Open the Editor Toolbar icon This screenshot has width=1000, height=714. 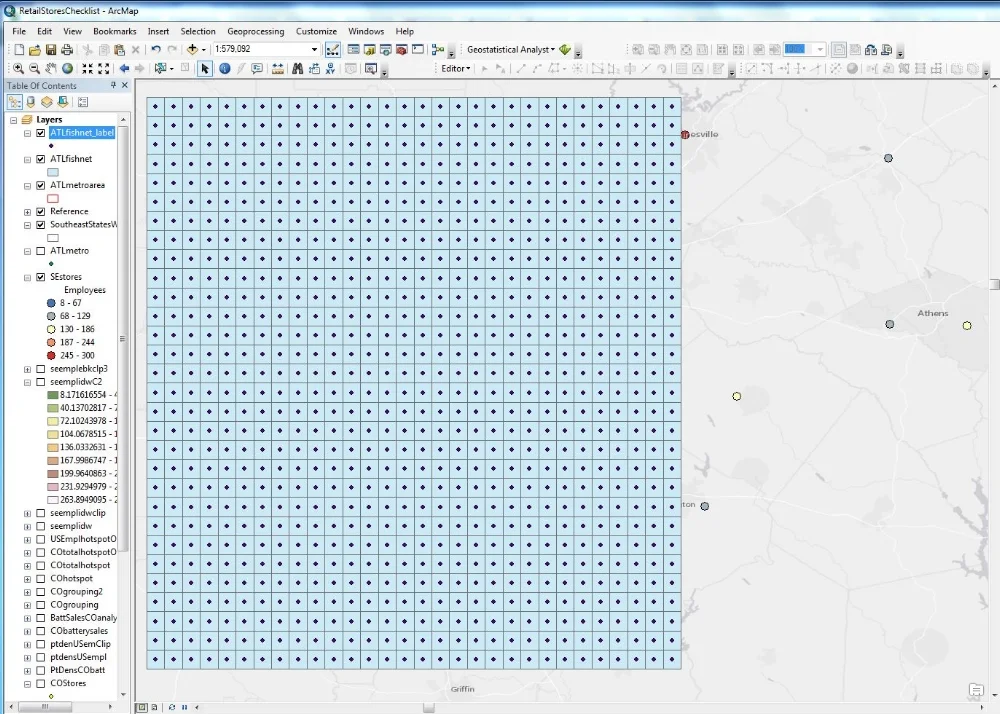click(332, 50)
